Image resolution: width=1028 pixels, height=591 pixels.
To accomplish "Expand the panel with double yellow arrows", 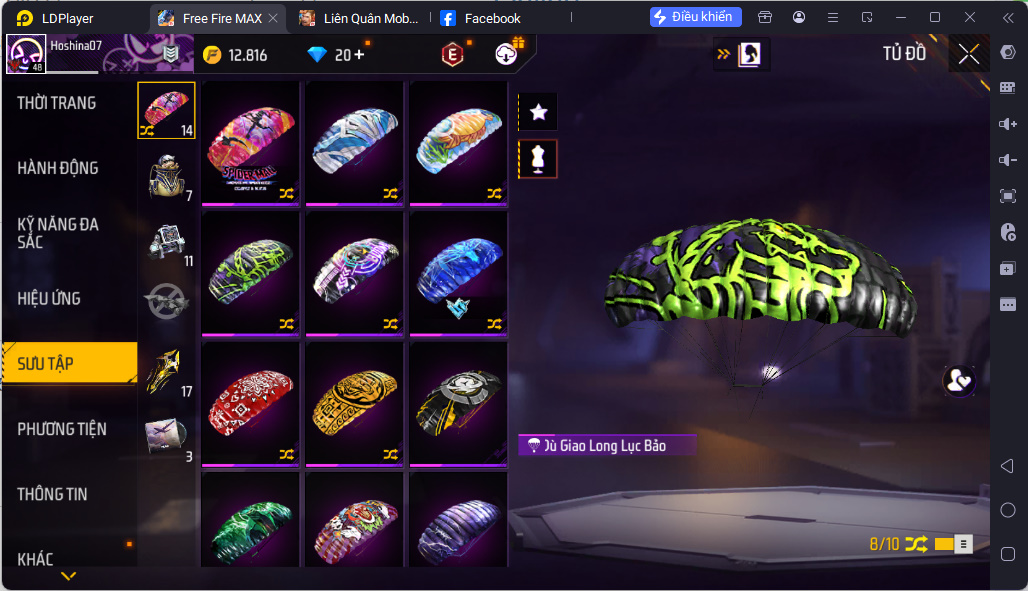I will pyautogui.click(x=723, y=54).
